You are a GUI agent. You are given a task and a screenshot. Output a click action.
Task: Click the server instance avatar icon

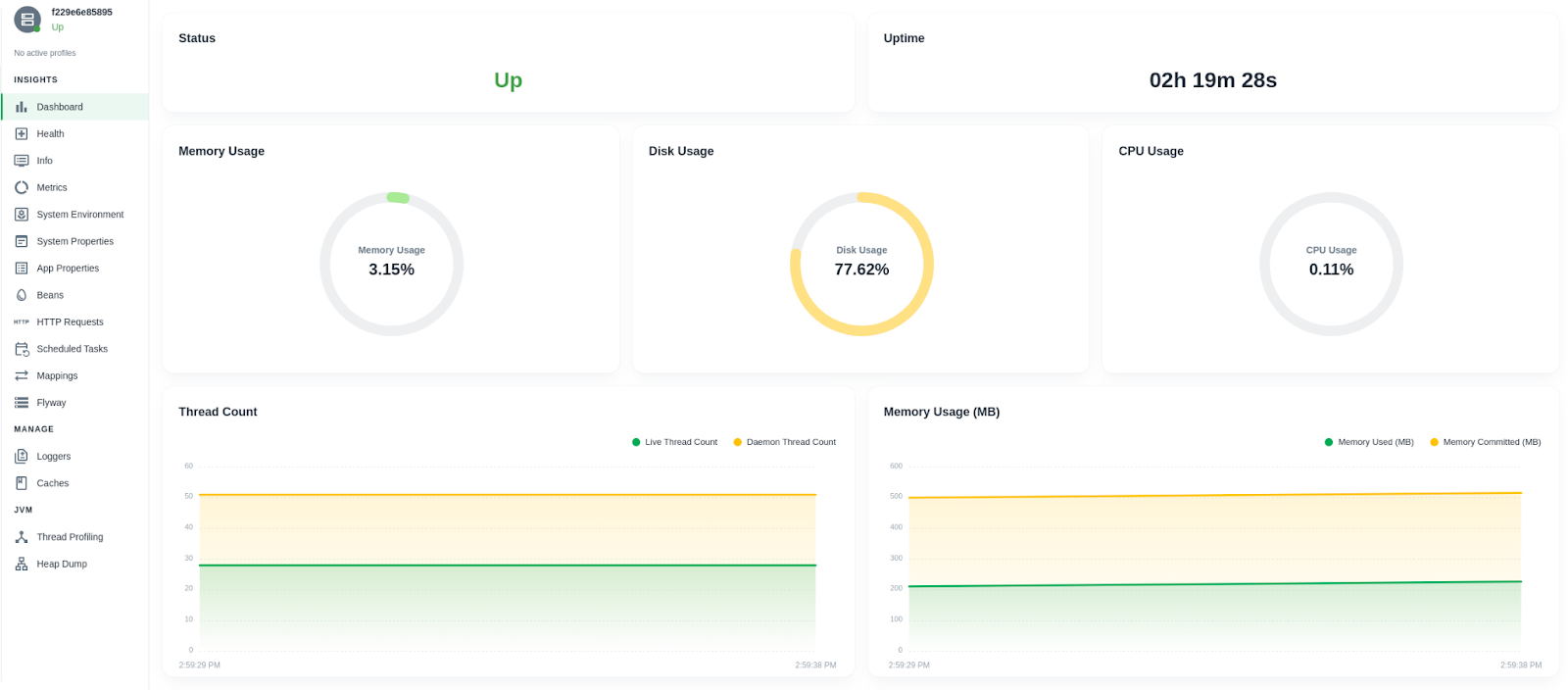click(x=27, y=20)
